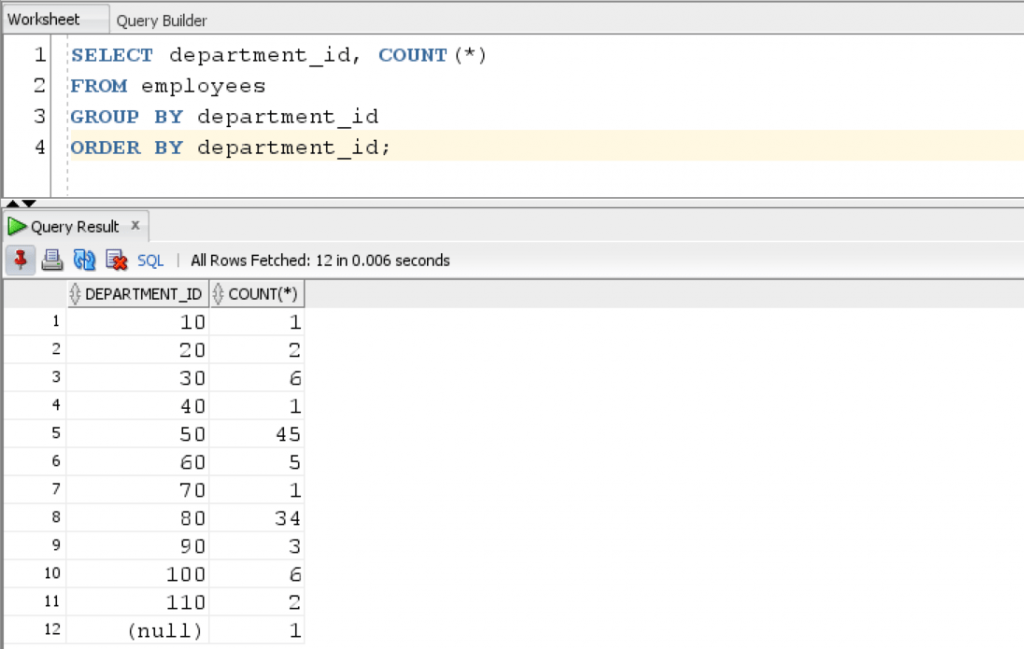
Task: Toggle the pushpin to freeze results
Action: tap(18, 260)
